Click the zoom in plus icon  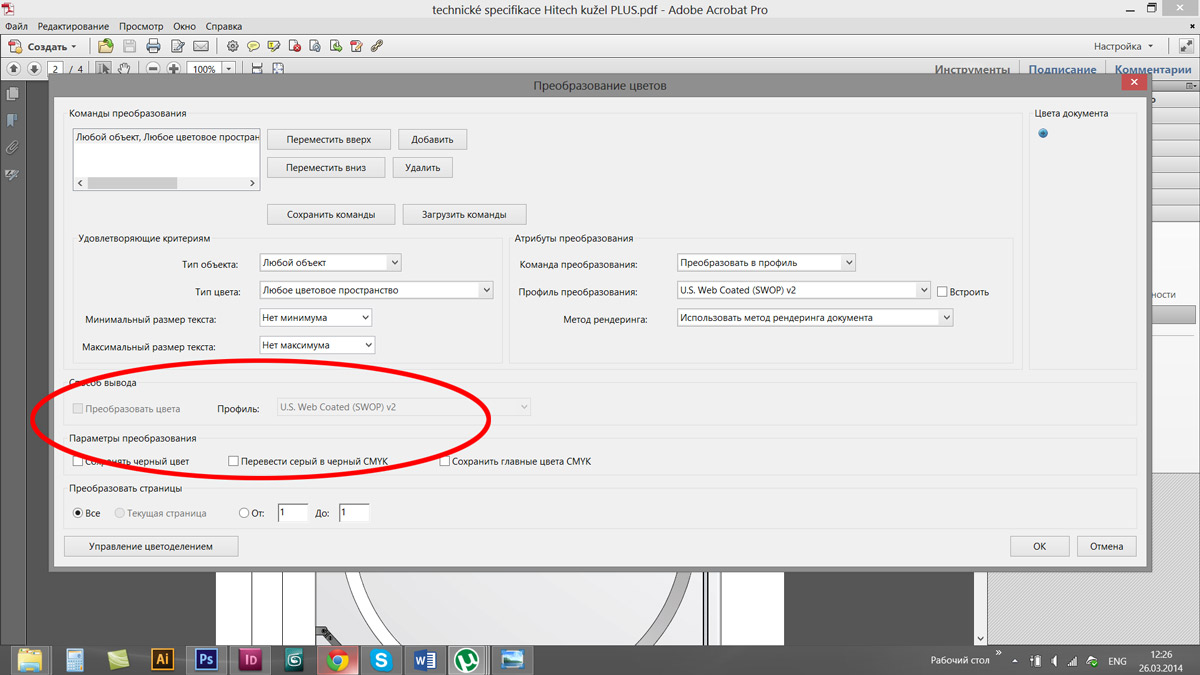click(x=174, y=69)
